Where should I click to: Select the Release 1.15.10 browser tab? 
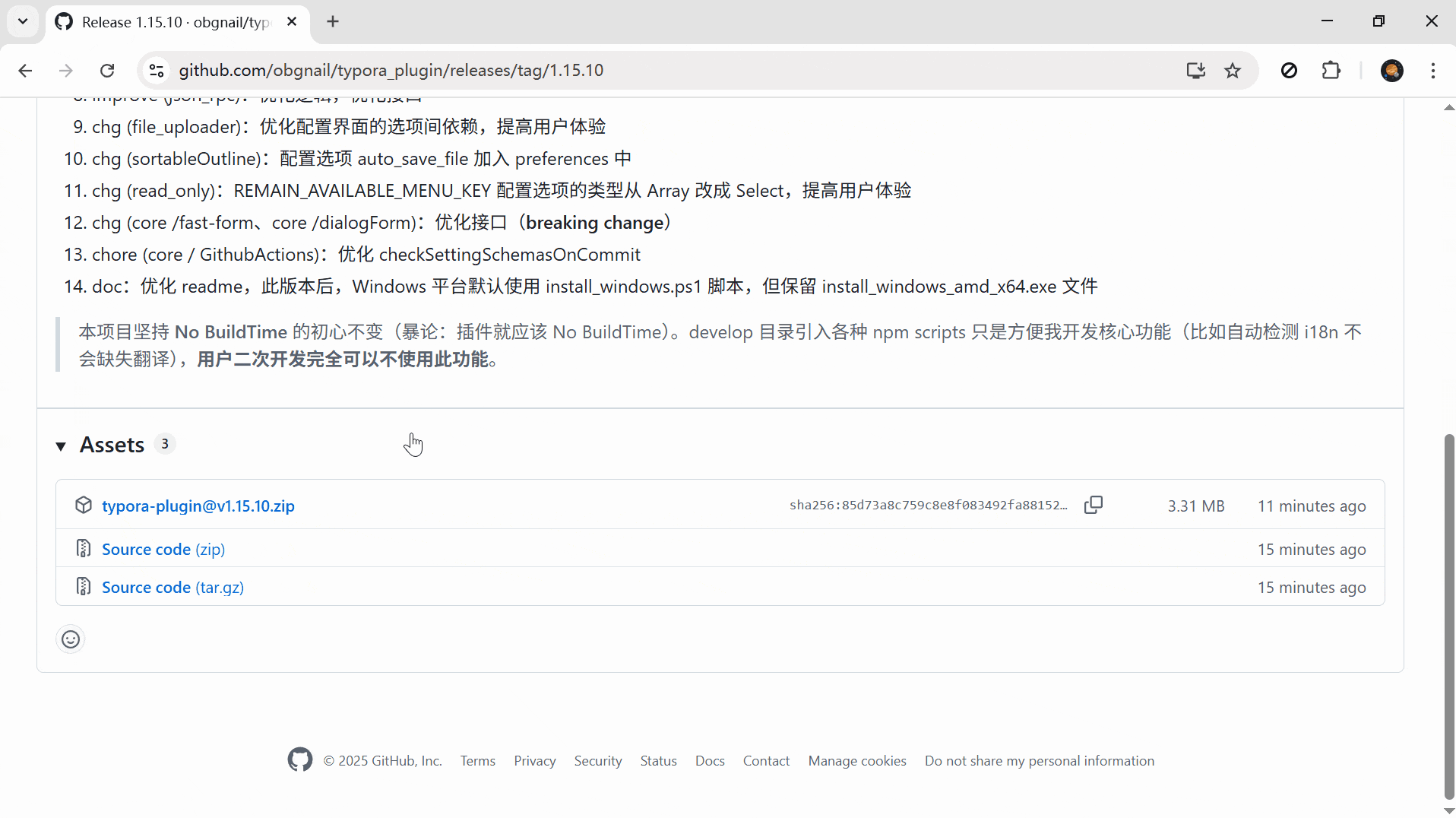[x=177, y=22]
